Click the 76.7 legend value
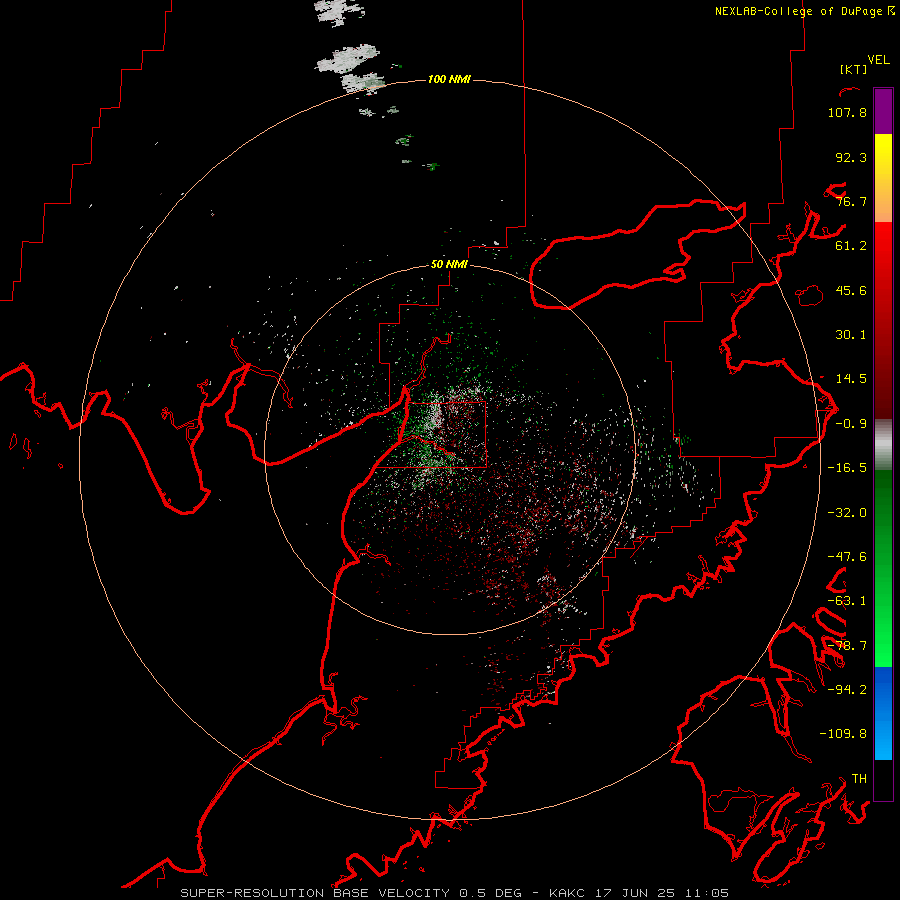 tap(851, 201)
